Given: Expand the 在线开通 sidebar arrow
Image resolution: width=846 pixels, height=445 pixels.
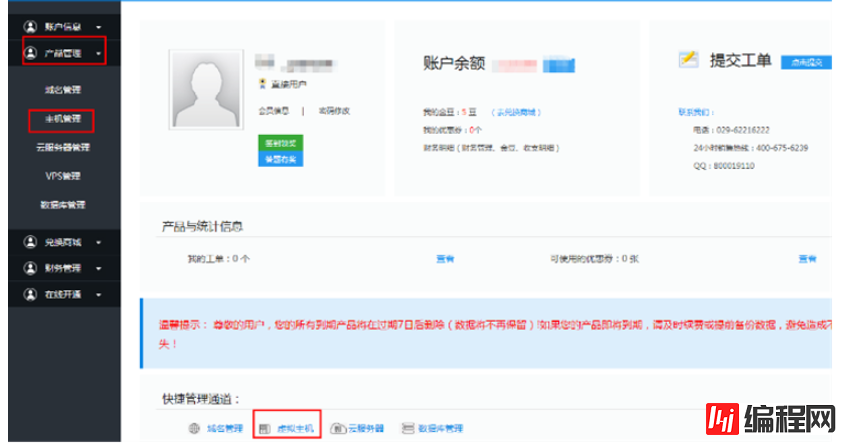Looking at the screenshot, I should coord(98,296).
